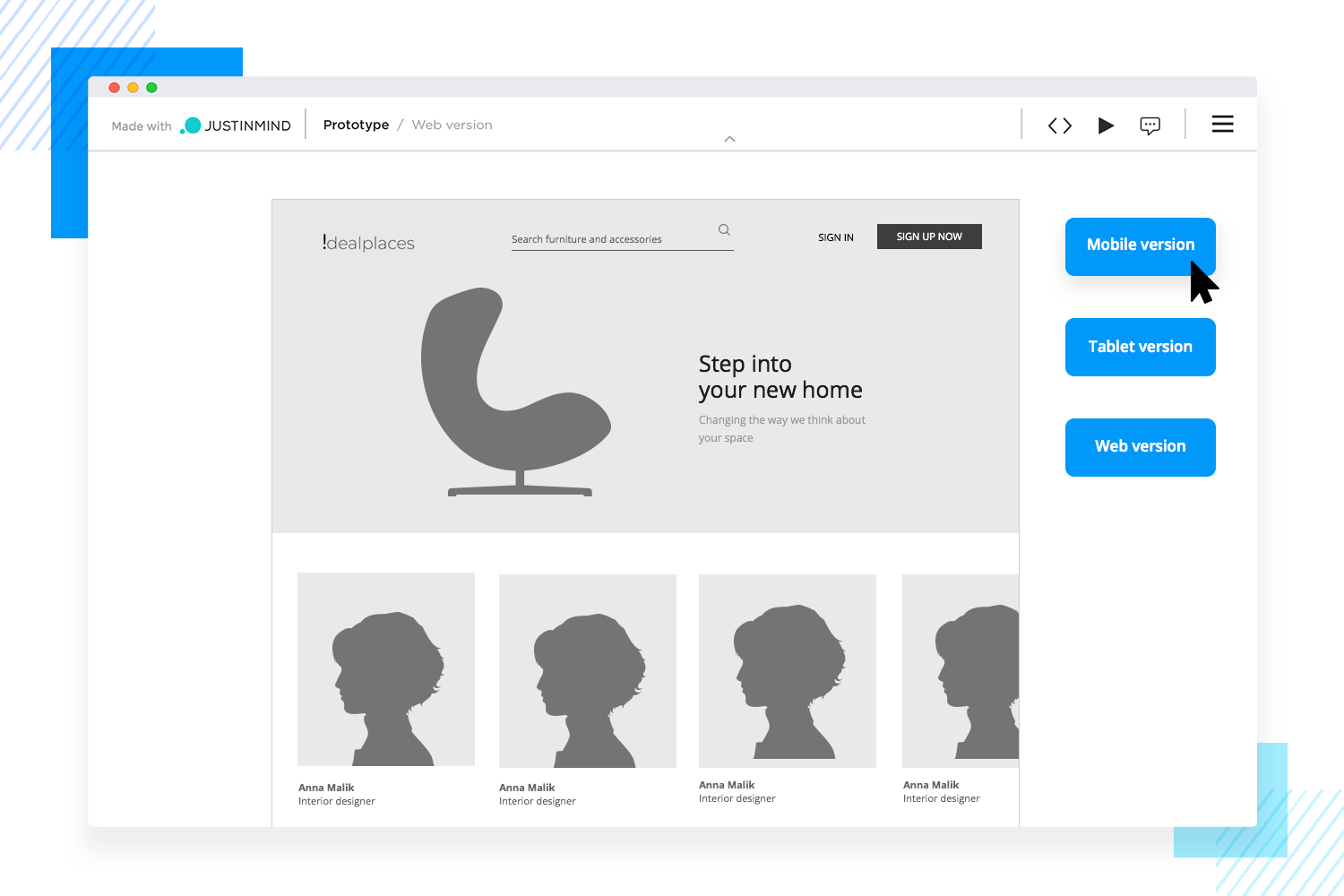Click the blue Web version button

[x=1141, y=447]
